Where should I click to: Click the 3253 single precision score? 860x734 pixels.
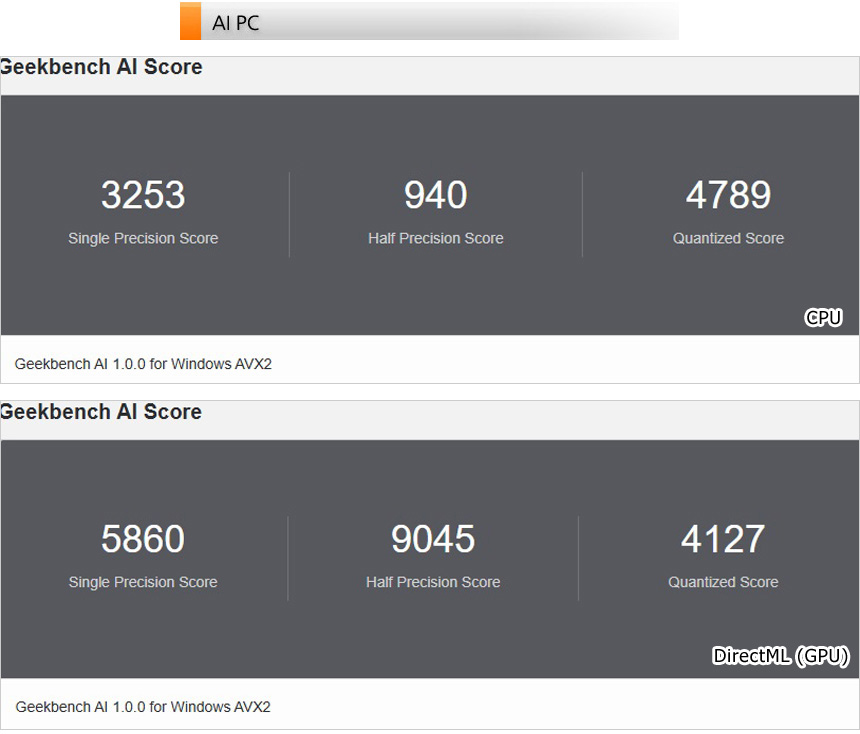point(143,195)
